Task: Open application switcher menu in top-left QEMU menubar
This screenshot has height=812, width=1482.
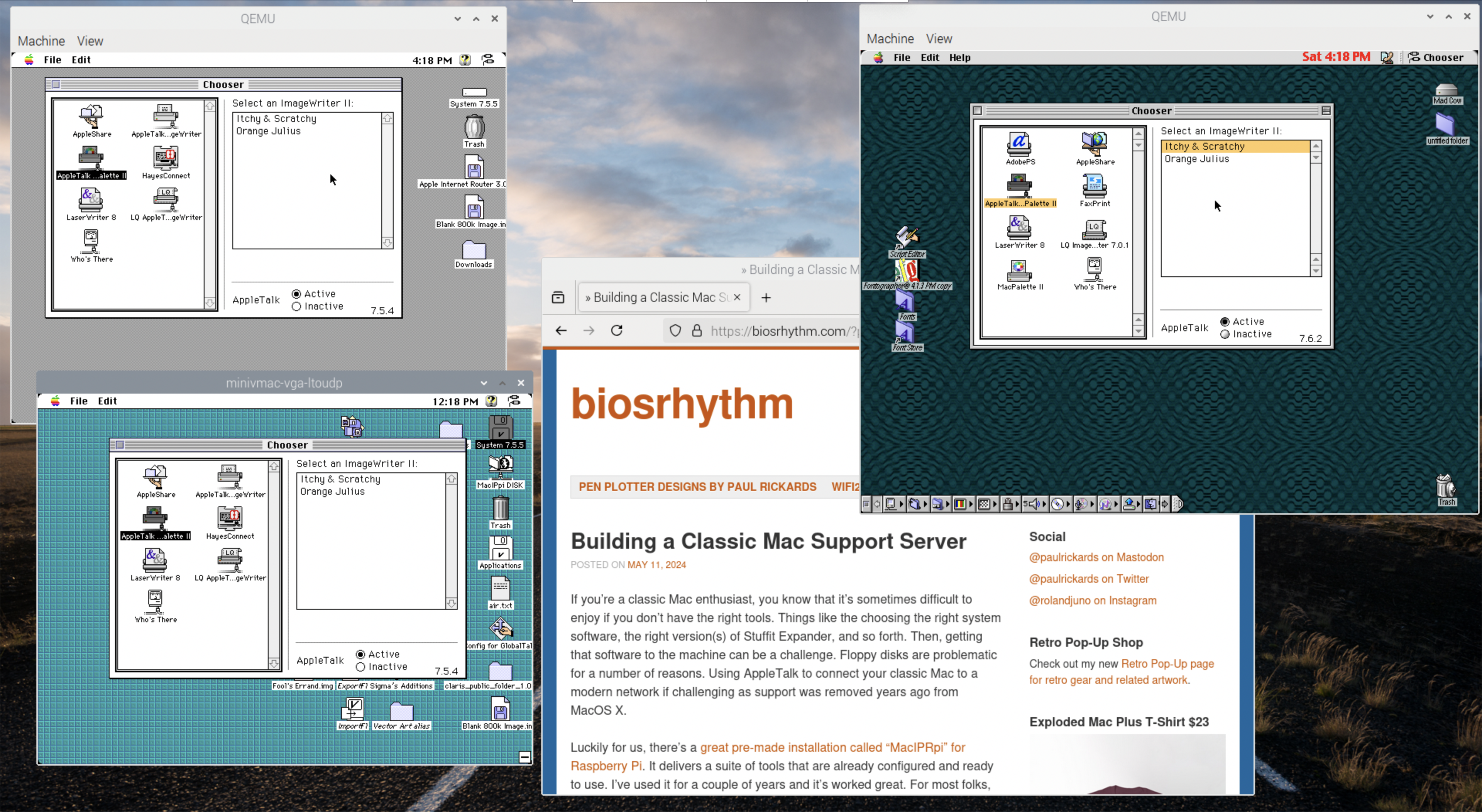Action: point(488,60)
